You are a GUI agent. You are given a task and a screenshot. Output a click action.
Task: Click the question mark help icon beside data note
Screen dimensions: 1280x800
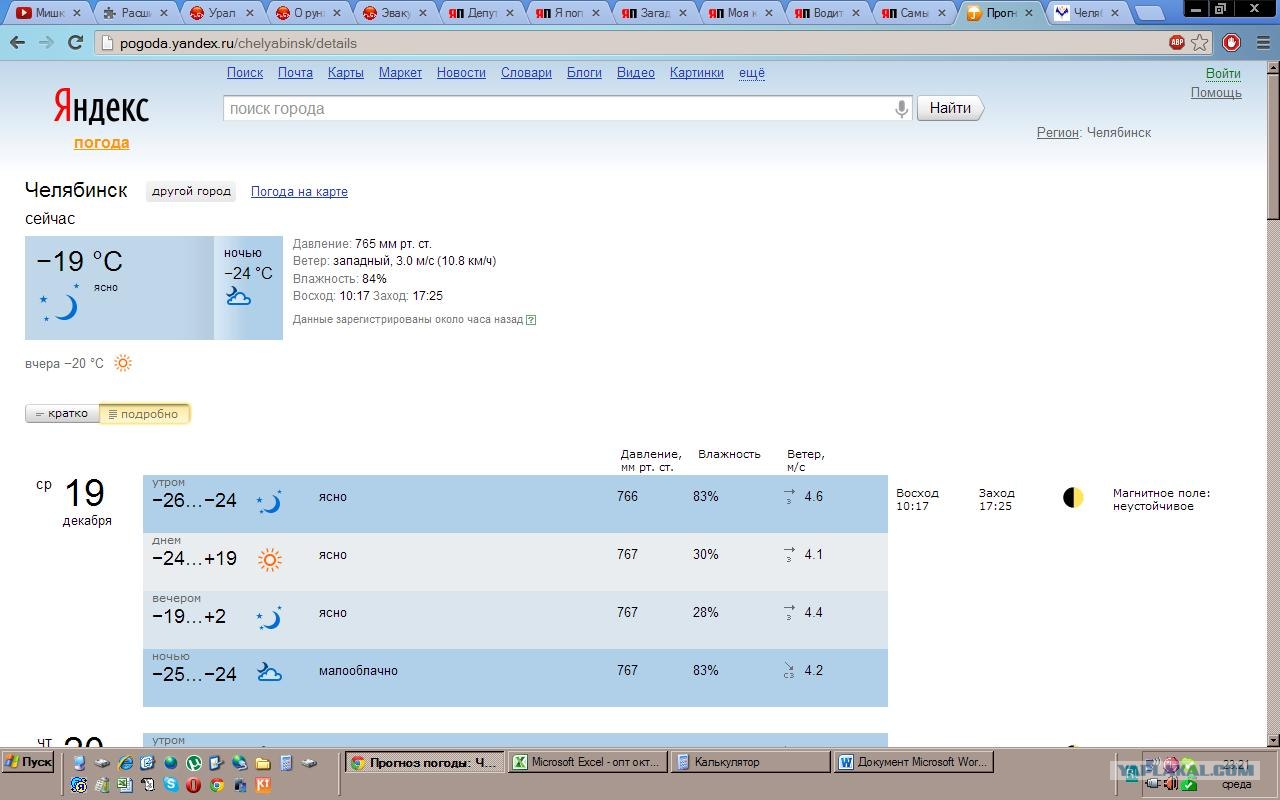coord(531,320)
